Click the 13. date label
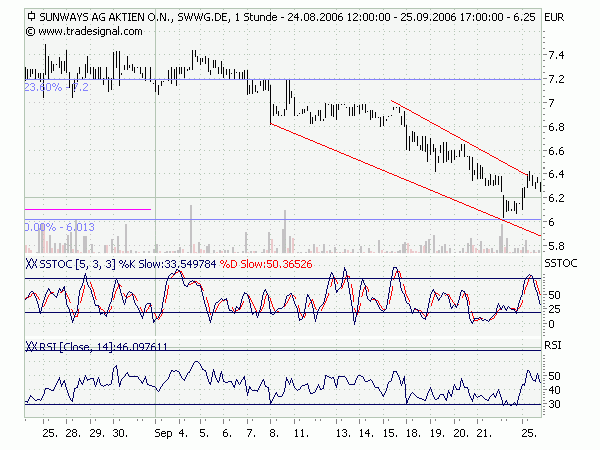600x450 pixels. point(343,433)
